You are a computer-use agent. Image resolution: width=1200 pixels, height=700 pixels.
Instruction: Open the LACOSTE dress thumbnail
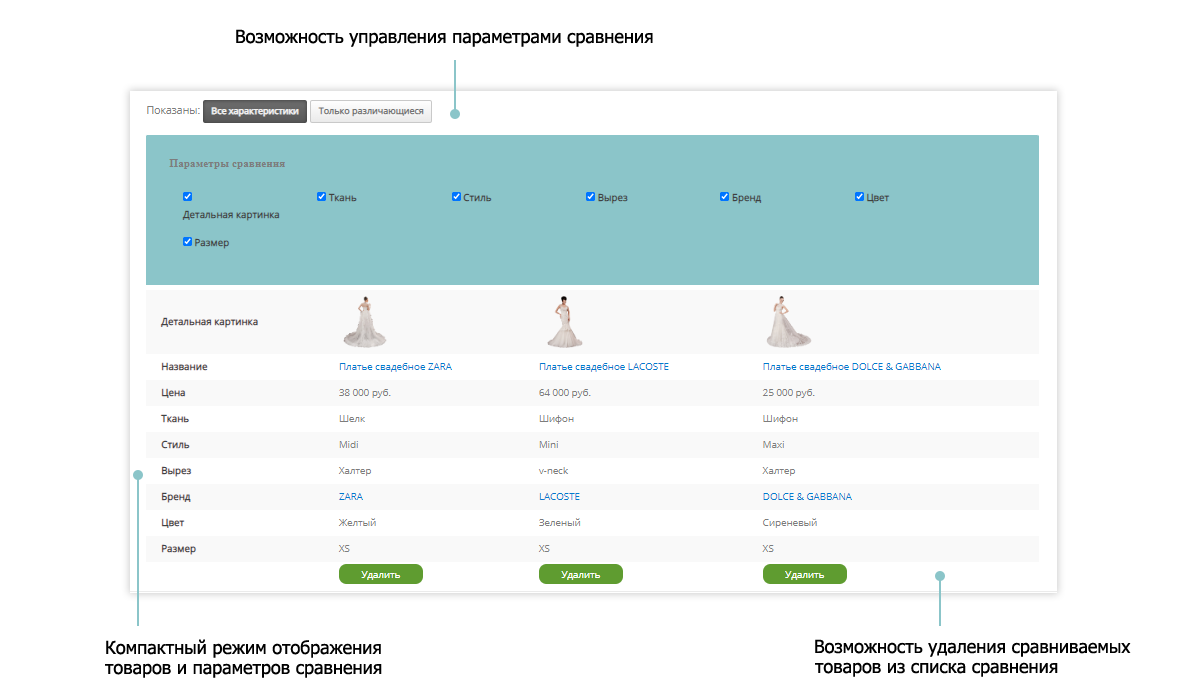(564, 322)
